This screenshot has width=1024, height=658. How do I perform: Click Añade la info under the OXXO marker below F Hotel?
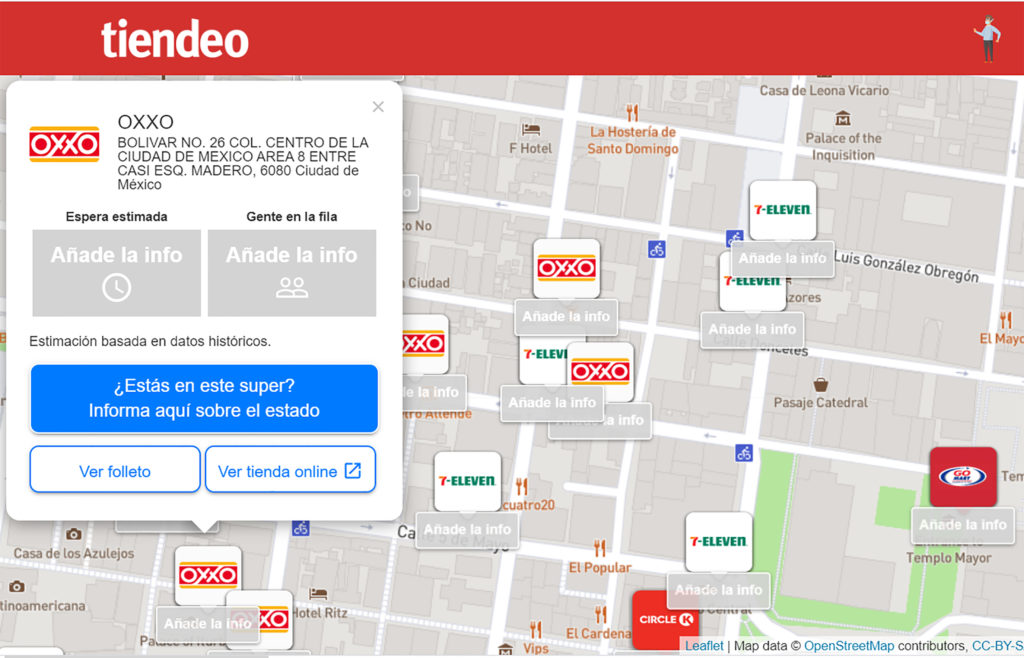pos(566,317)
